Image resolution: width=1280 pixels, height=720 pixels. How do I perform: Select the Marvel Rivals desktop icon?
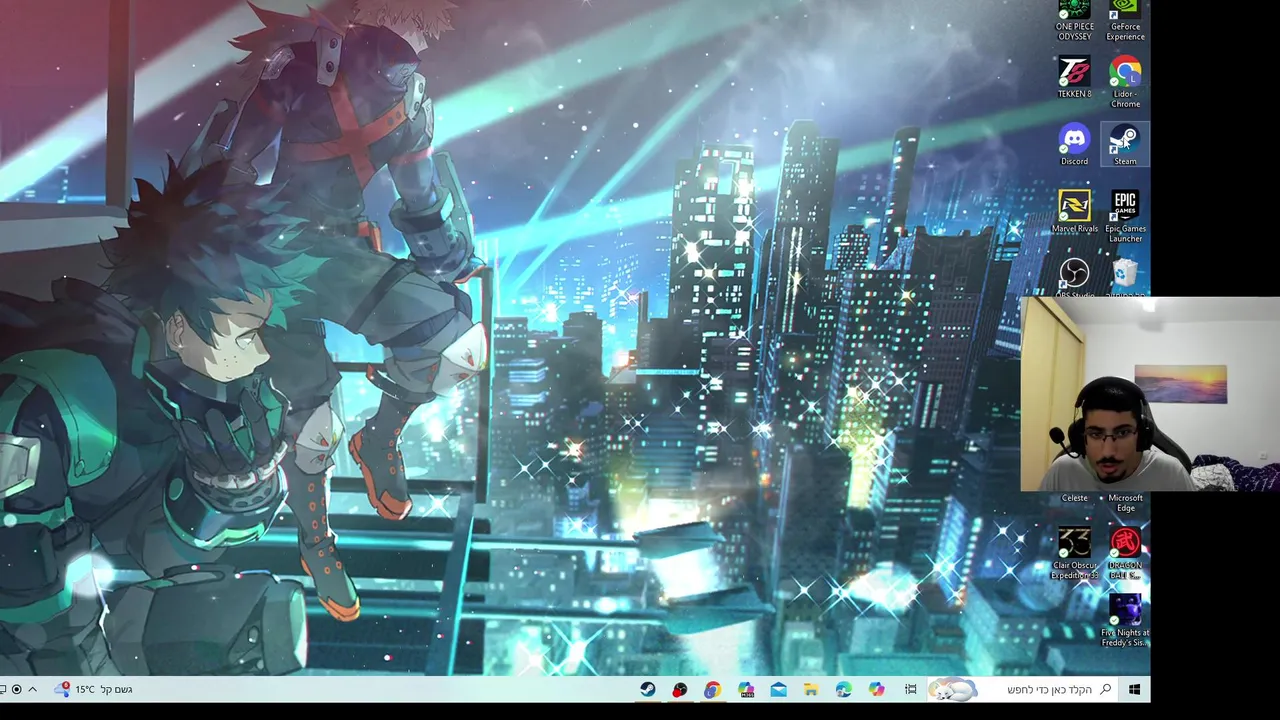(x=1074, y=212)
